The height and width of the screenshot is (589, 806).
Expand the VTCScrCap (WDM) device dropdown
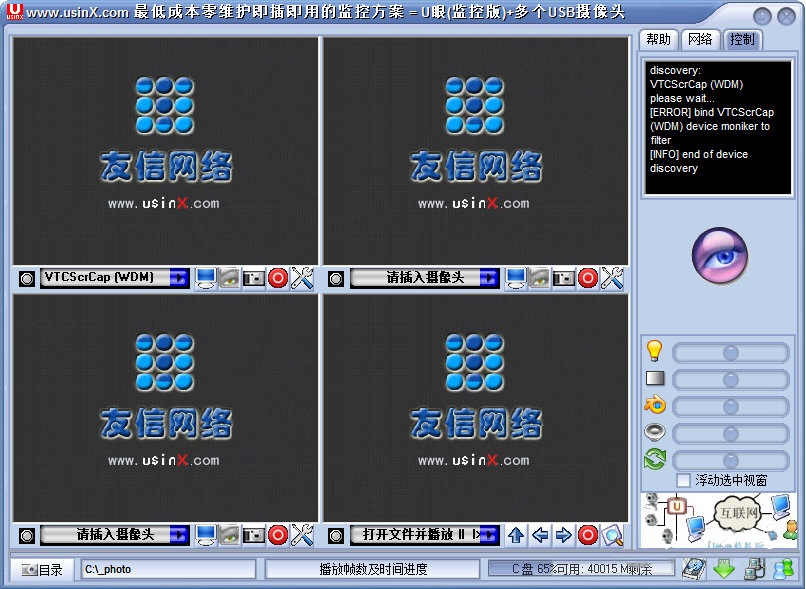179,278
